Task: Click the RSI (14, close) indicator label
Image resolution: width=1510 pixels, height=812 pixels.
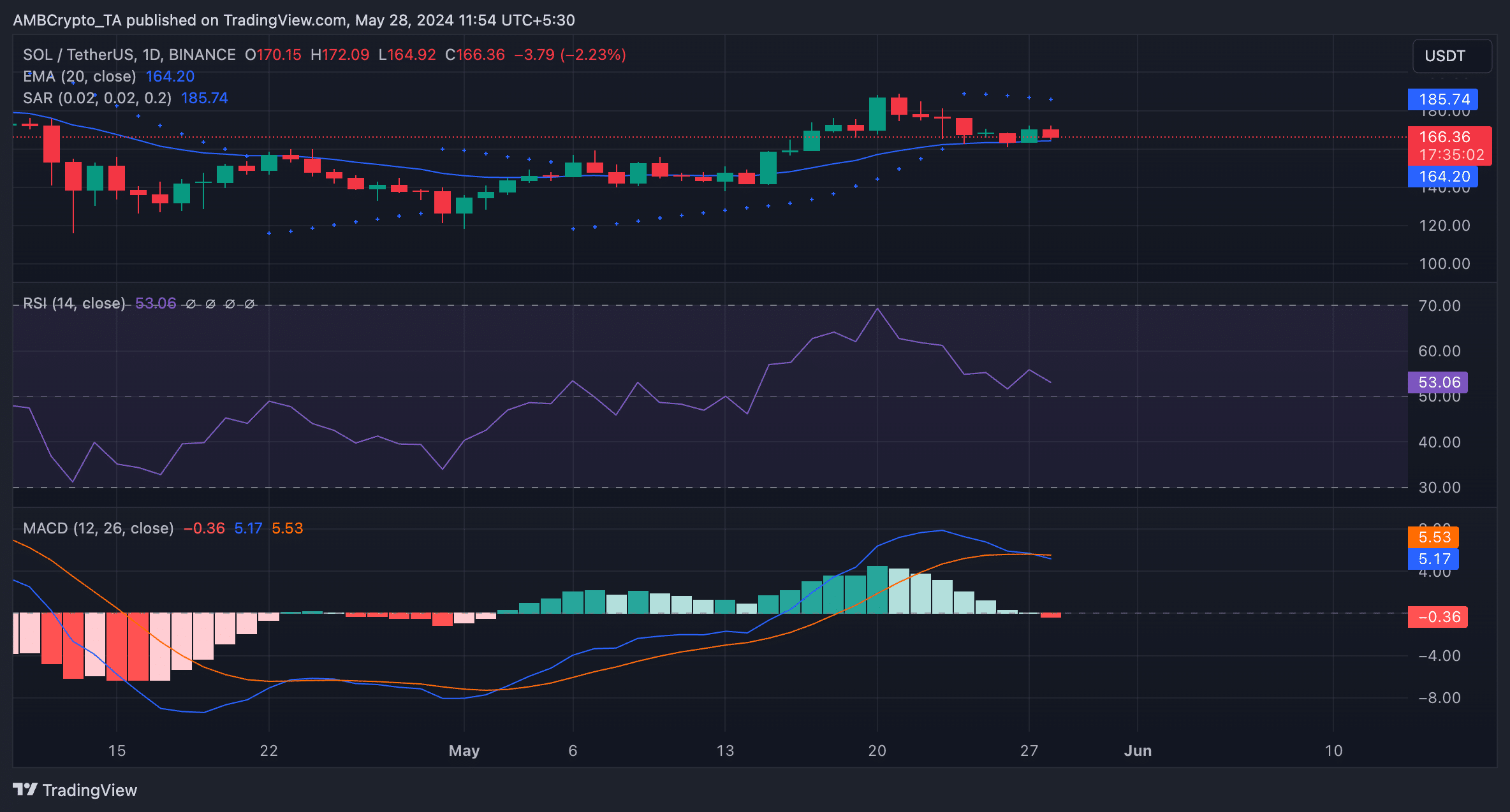Action: pos(74,303)
